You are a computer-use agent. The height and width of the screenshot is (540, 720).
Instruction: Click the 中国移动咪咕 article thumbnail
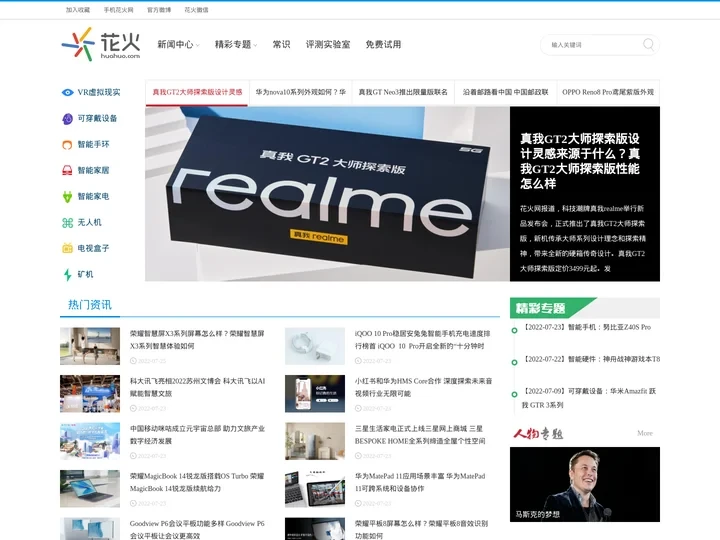[x=90, y=441]
